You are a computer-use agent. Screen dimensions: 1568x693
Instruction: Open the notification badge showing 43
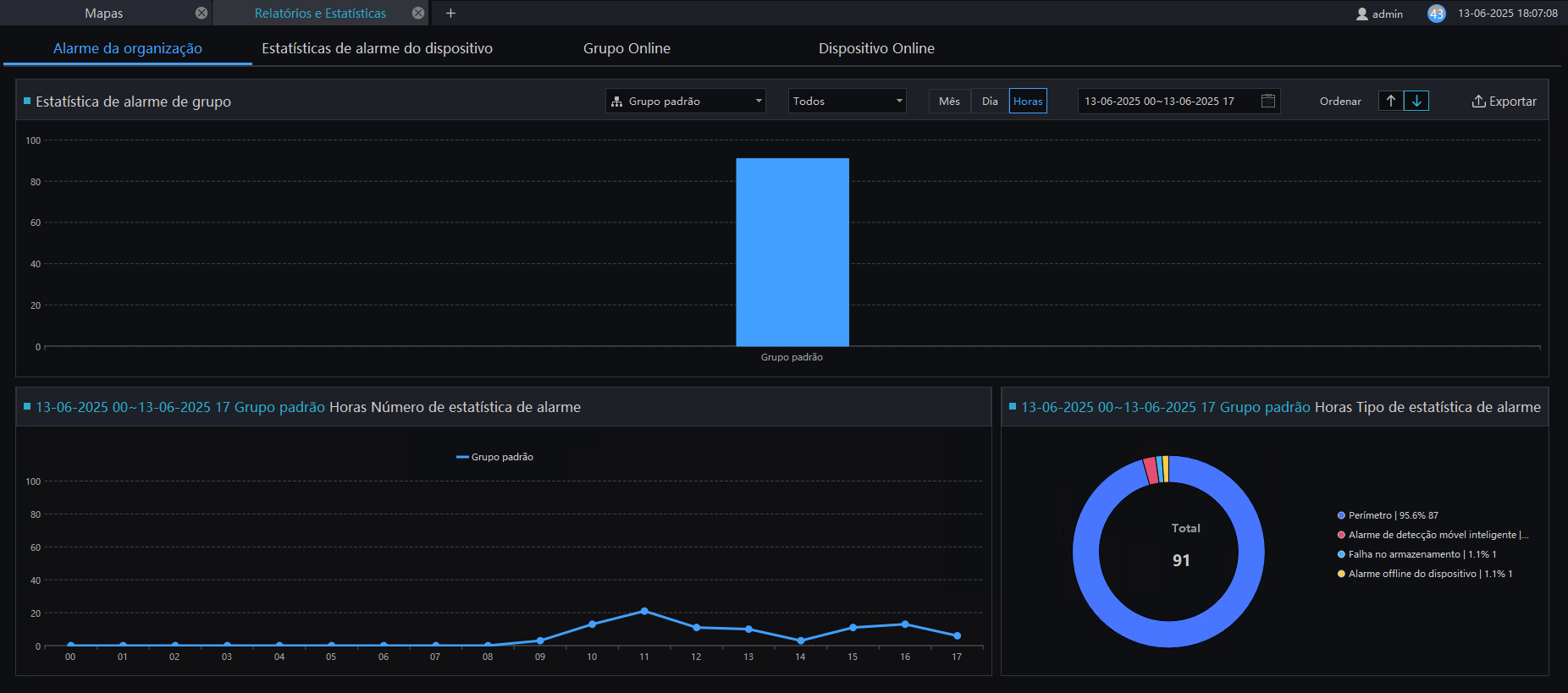pos(1437,14)
